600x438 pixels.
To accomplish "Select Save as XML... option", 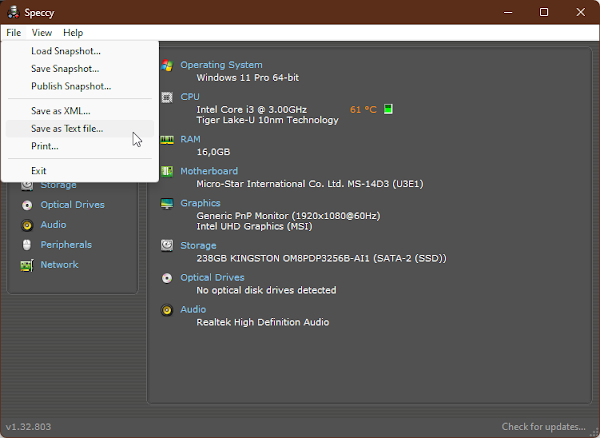I will point(80,111).
